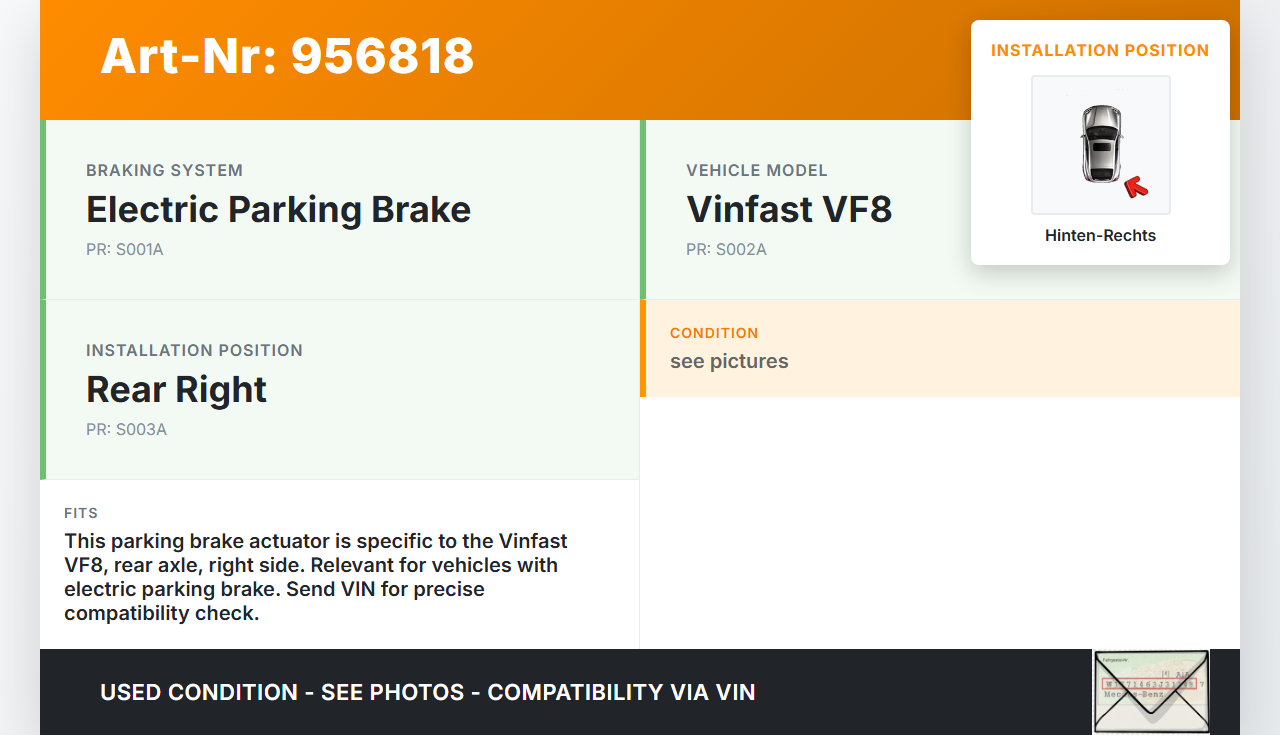This screenshot has height=736, width=1280.
Task: Select the Electric Parking Brake text
Action: coord(278,210)
